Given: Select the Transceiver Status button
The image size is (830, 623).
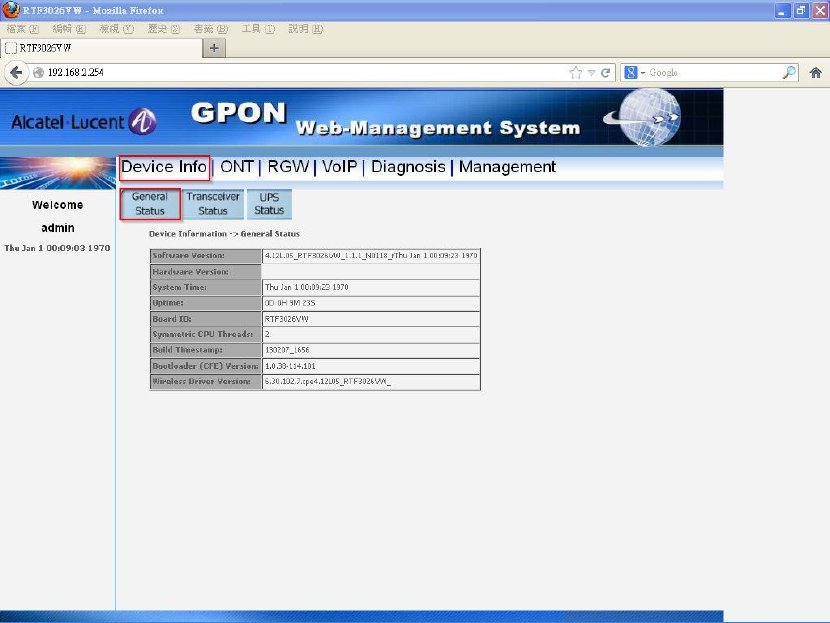Looking at the screenshot, I should [x=213, y=204].
